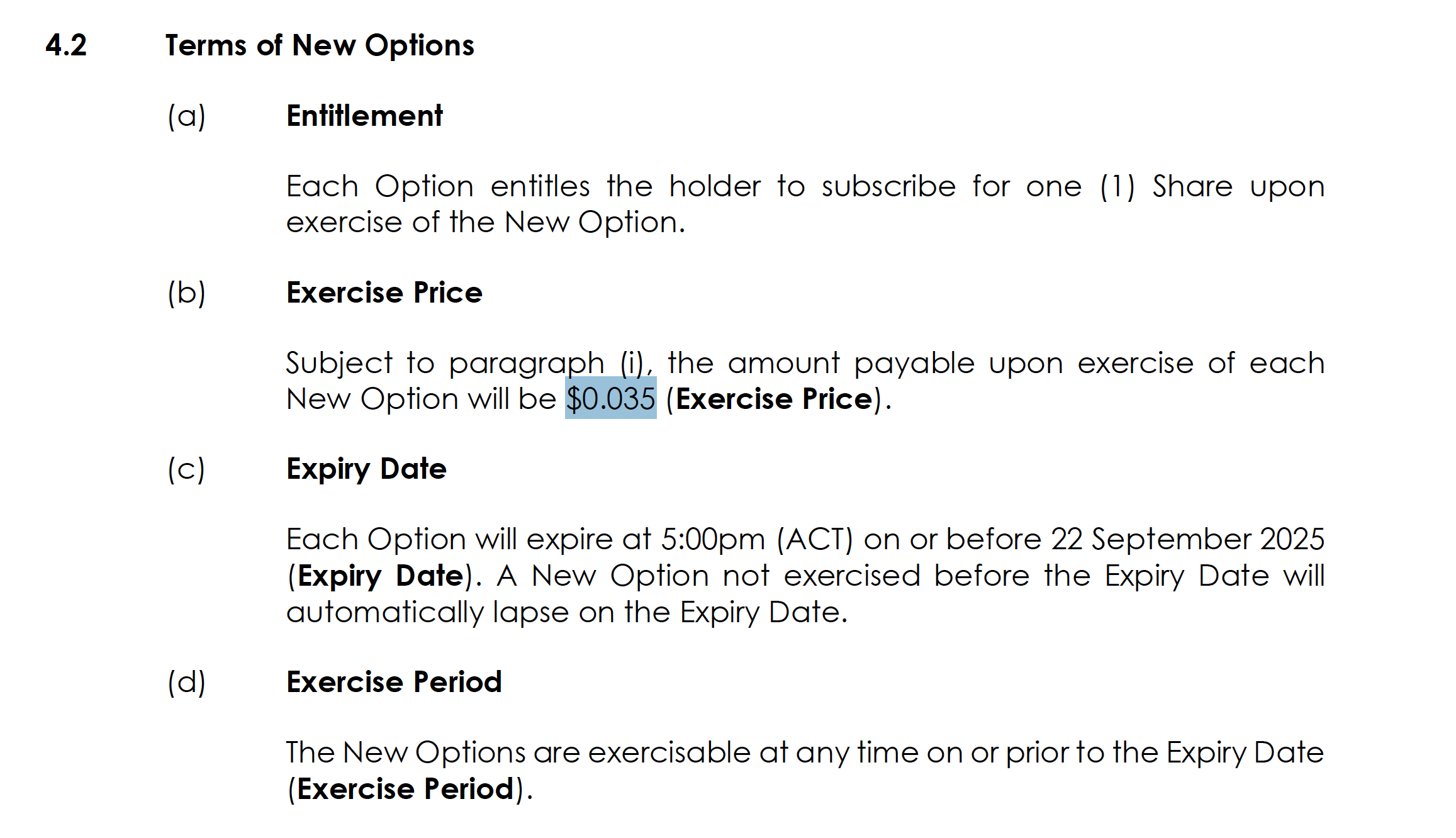Click the bold (Expiry Date) defined term
The width and height of the screenshot is (1456, 838).
click(380, 577)
